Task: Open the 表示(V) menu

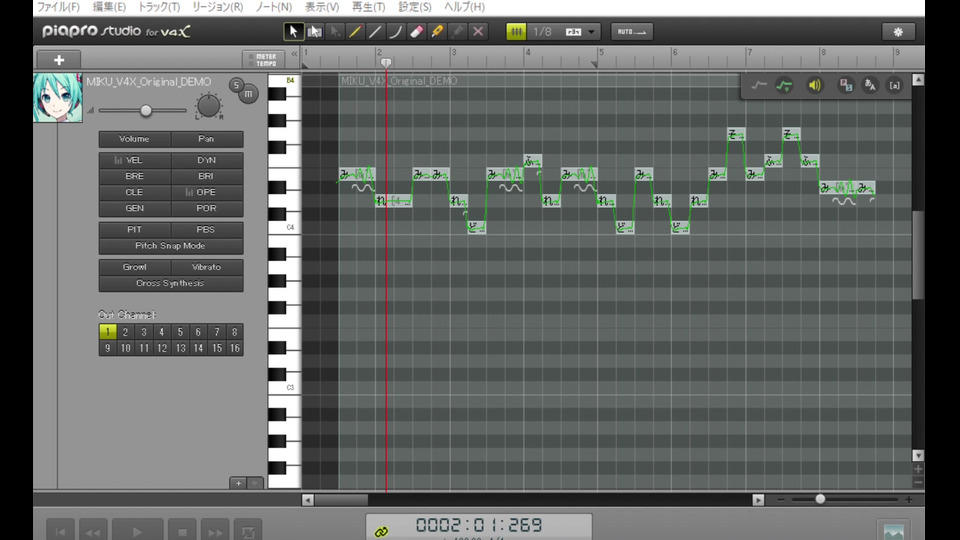Action: [322, 7]
